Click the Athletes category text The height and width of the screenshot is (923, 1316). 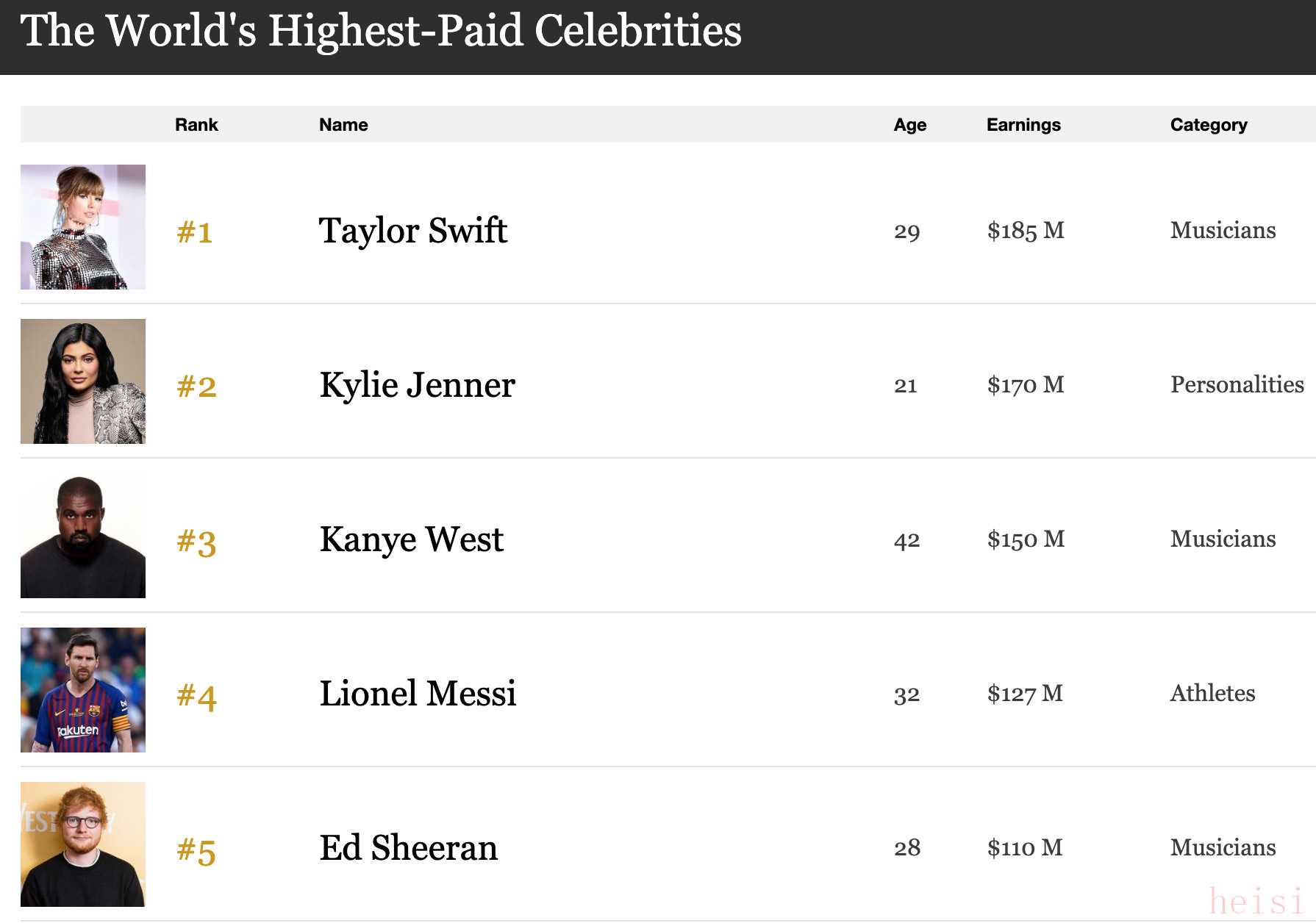[1212, 693]
